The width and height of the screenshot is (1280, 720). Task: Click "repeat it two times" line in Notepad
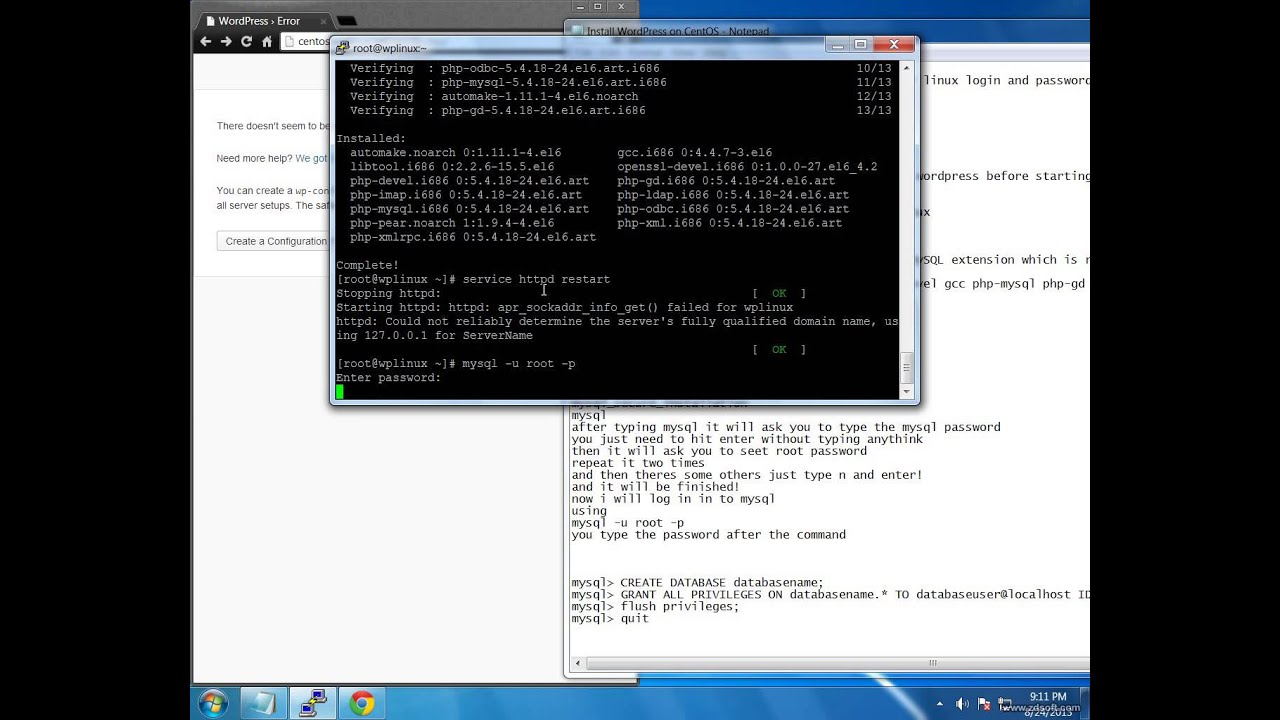[638, 463]
